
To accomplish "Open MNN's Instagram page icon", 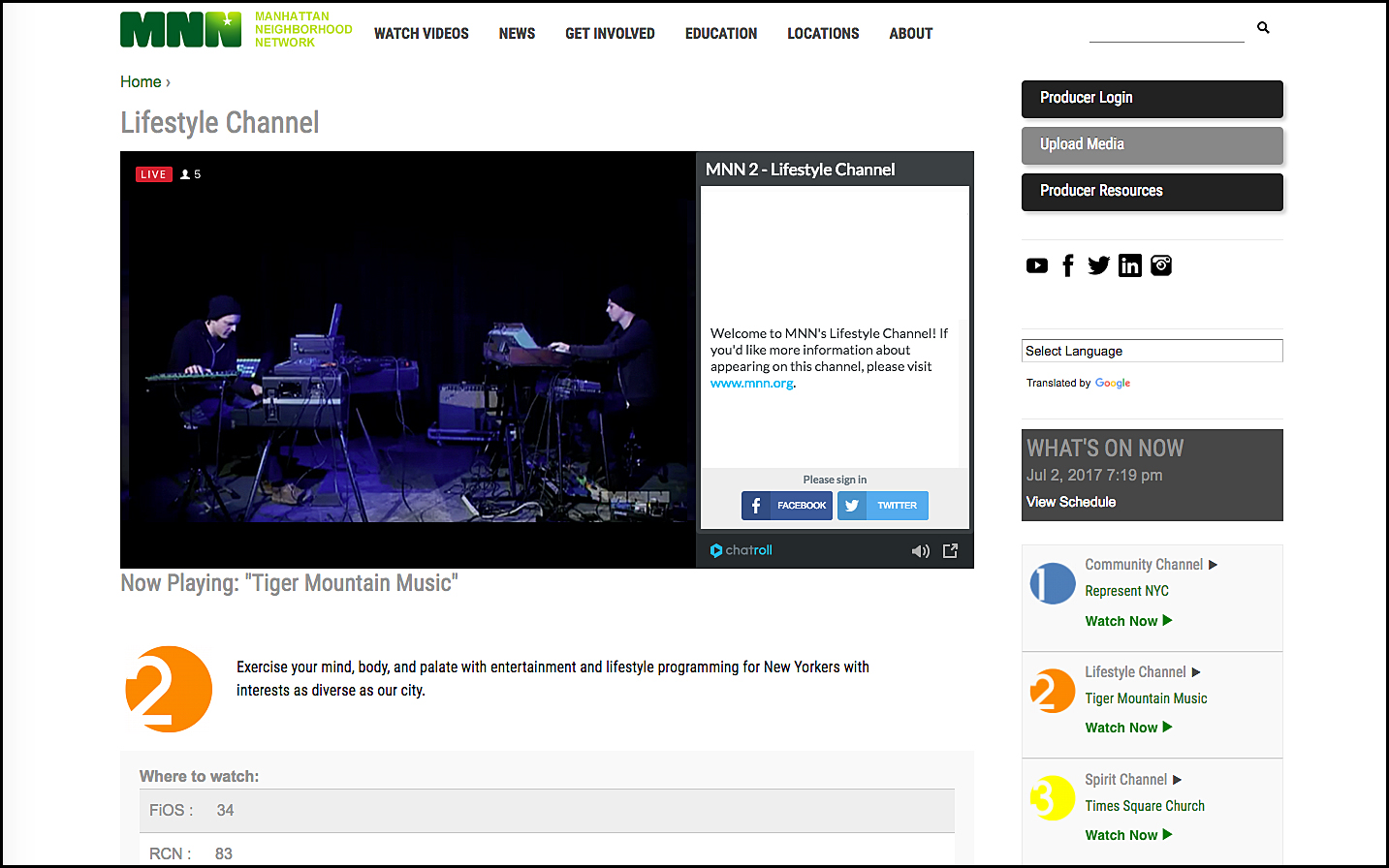I will coord(1161,265).
